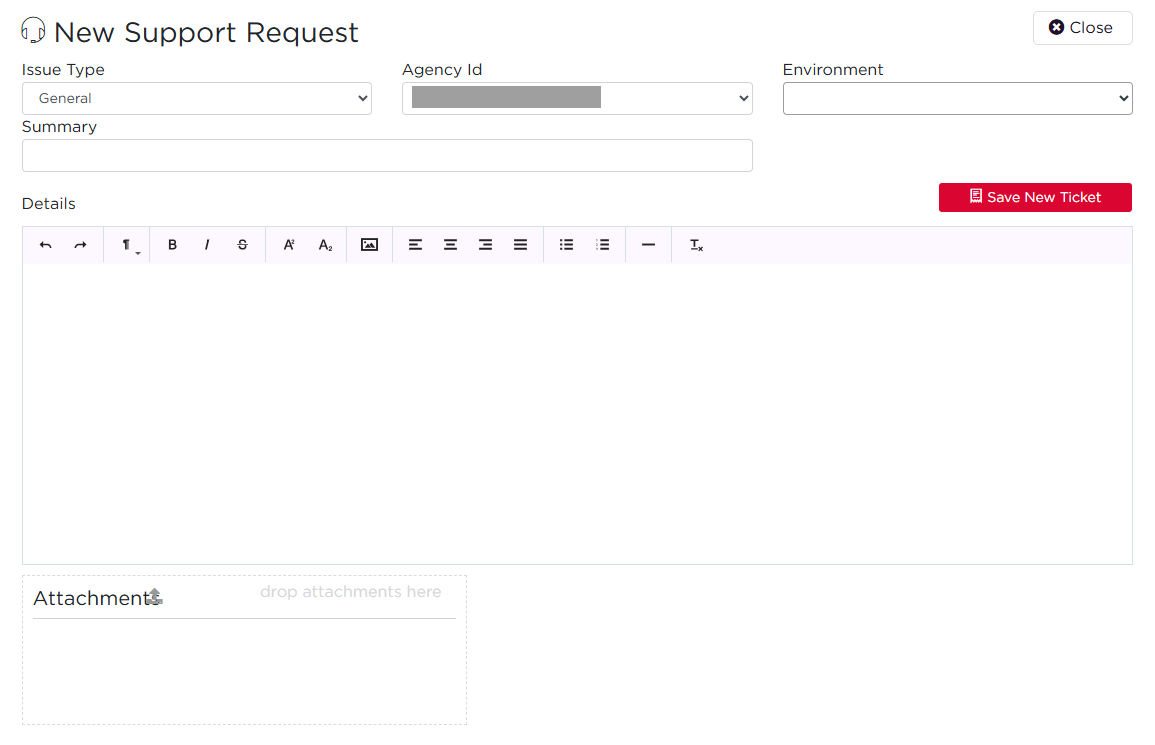
Task: Insert a numbered list
Action: click(x=602, y=245)
